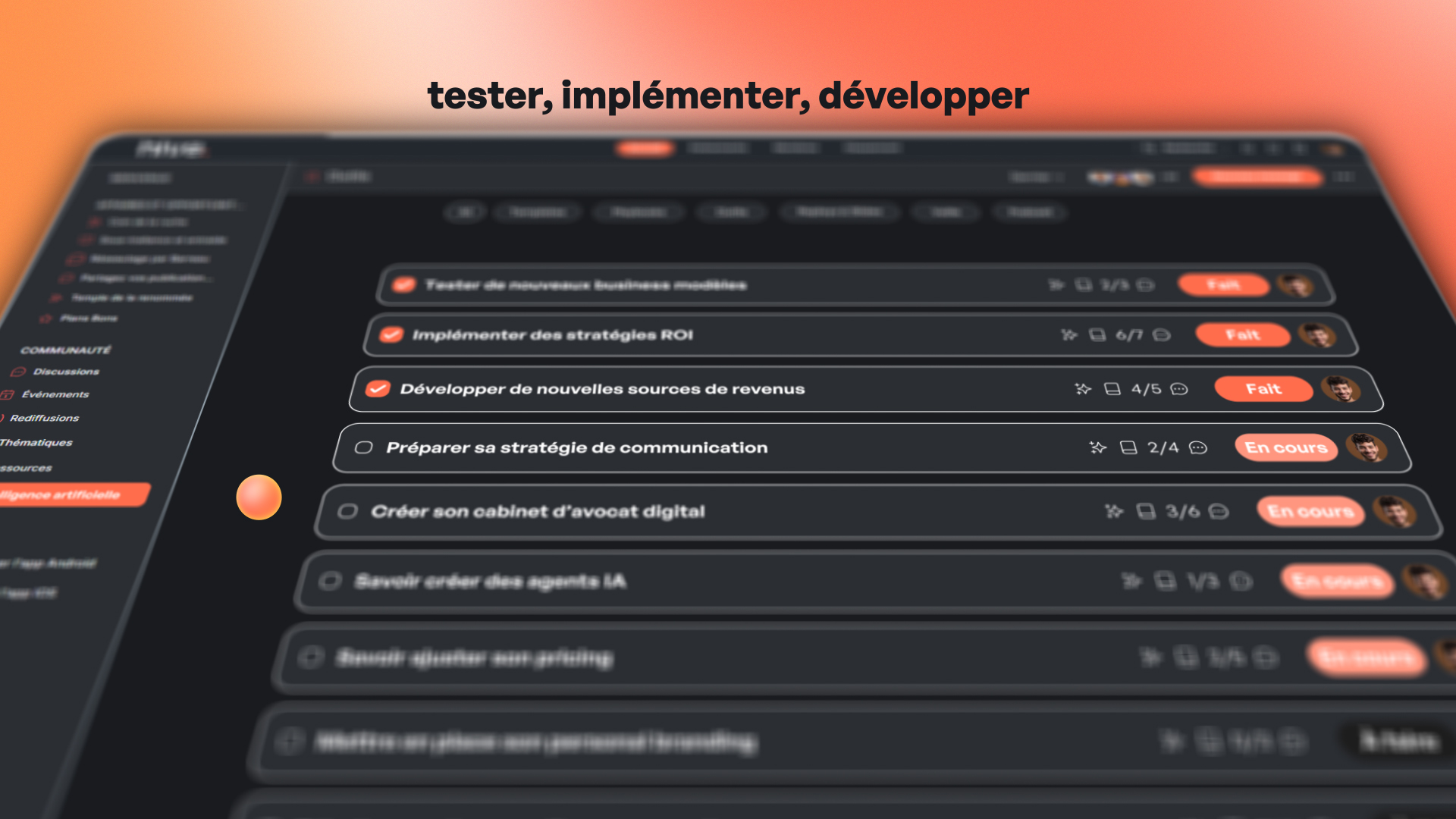Uncheck 'Développer de nouvelles sources de revenus'

click(378, 389)
